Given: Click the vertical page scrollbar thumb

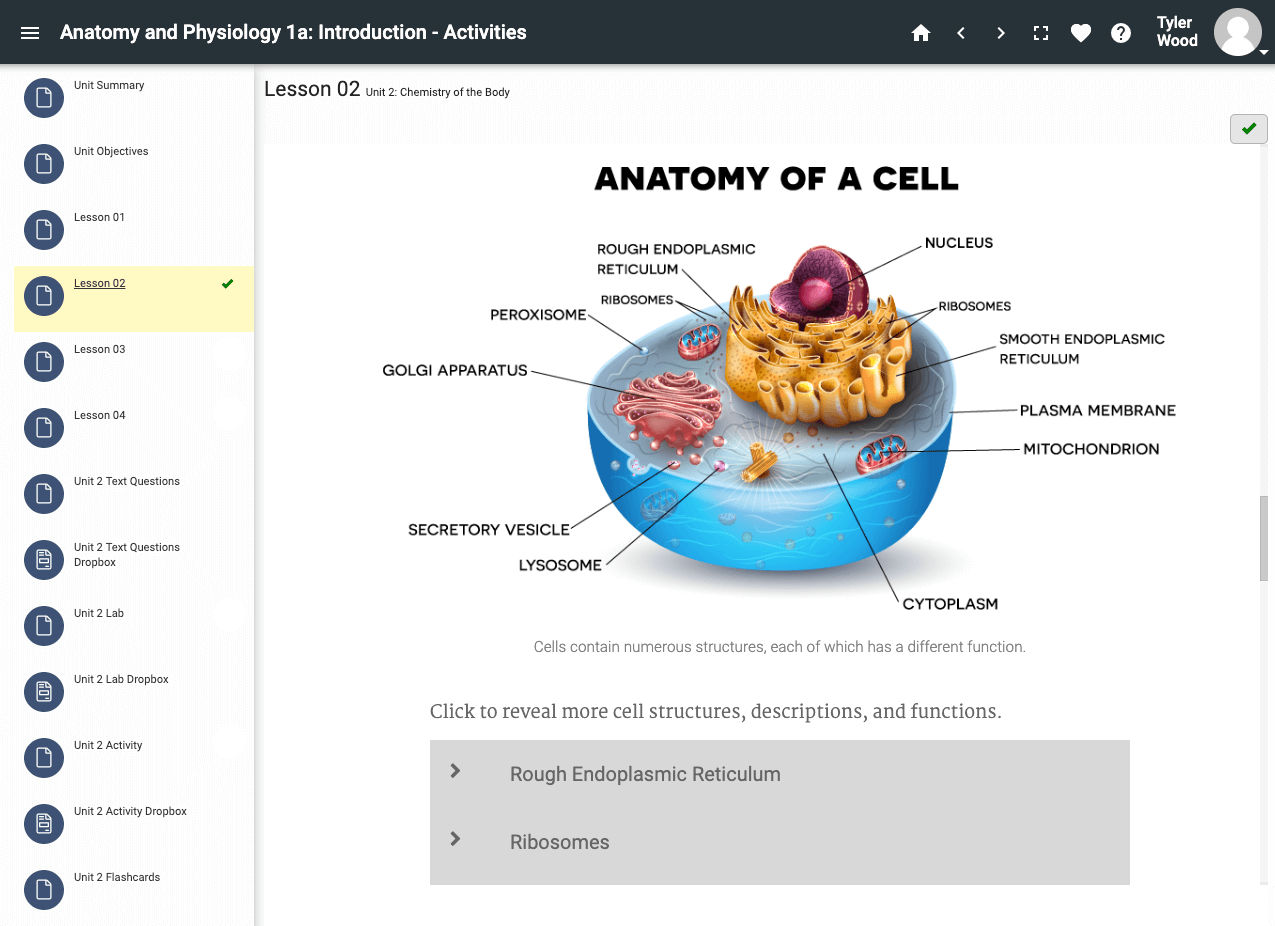Looking at the screenshot, I should coord(1266,538).
